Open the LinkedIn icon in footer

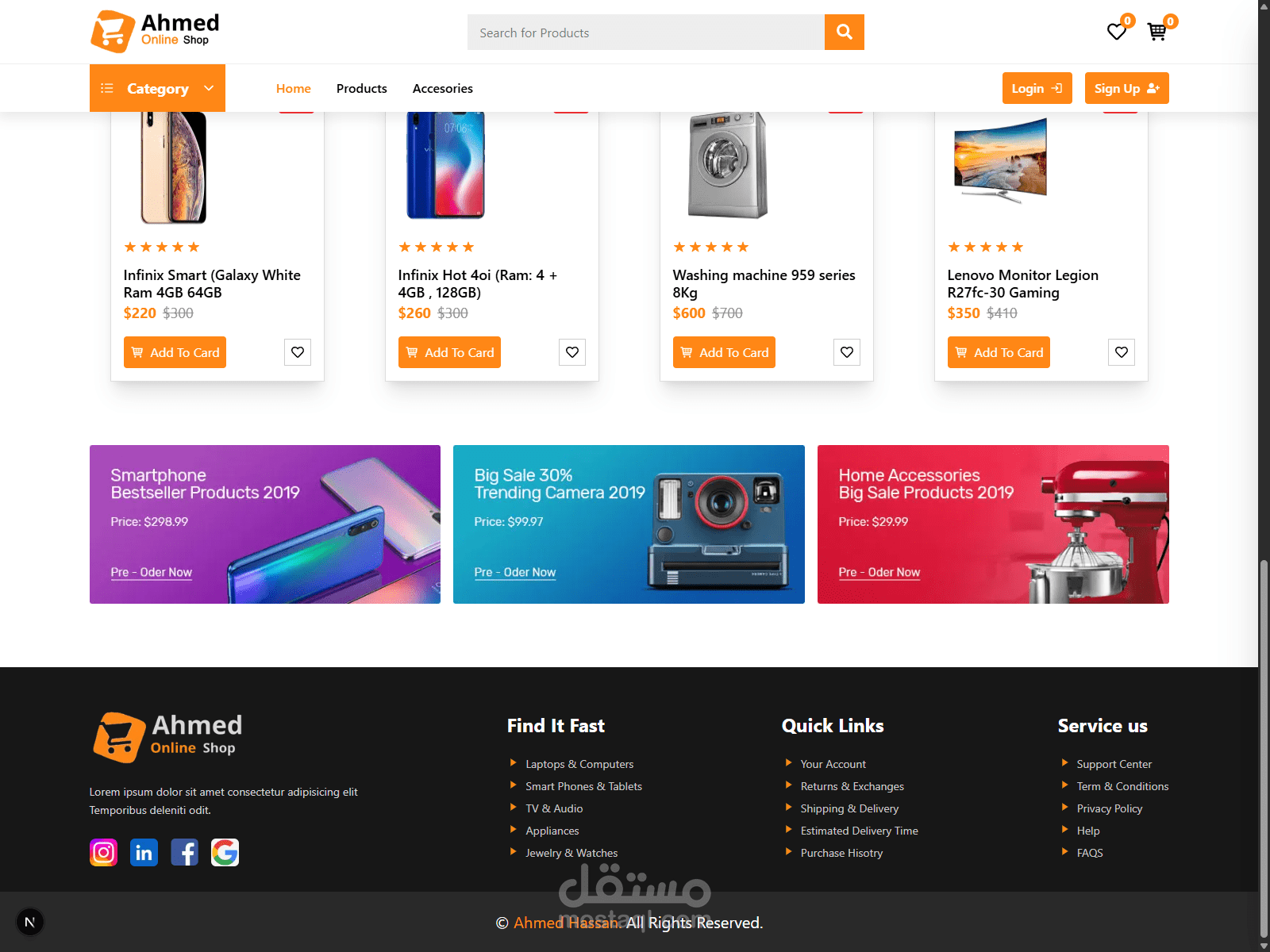144,853
